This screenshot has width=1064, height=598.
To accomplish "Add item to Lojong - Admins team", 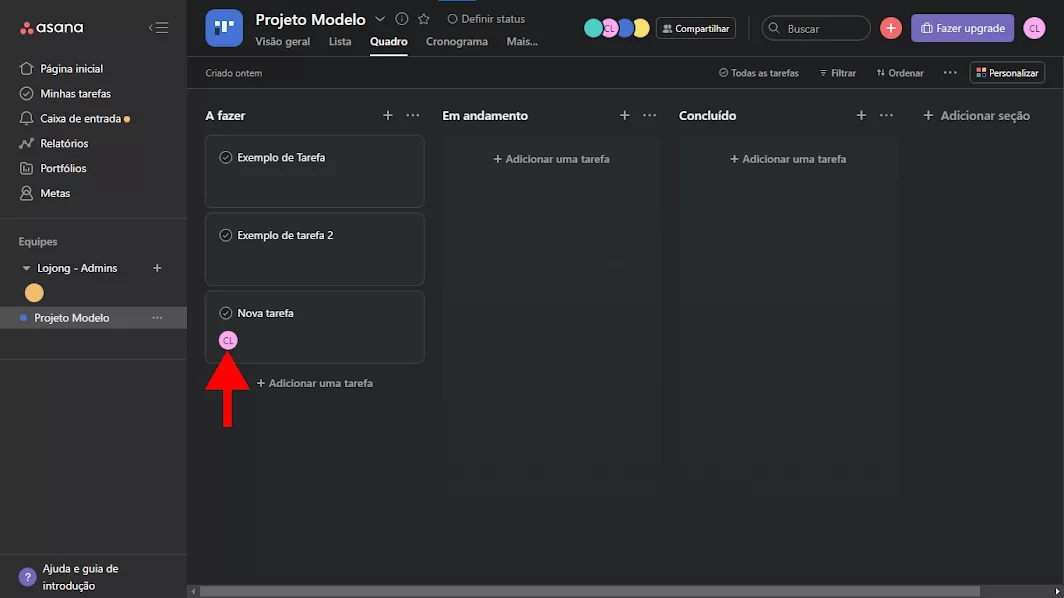I will [157, 268].
